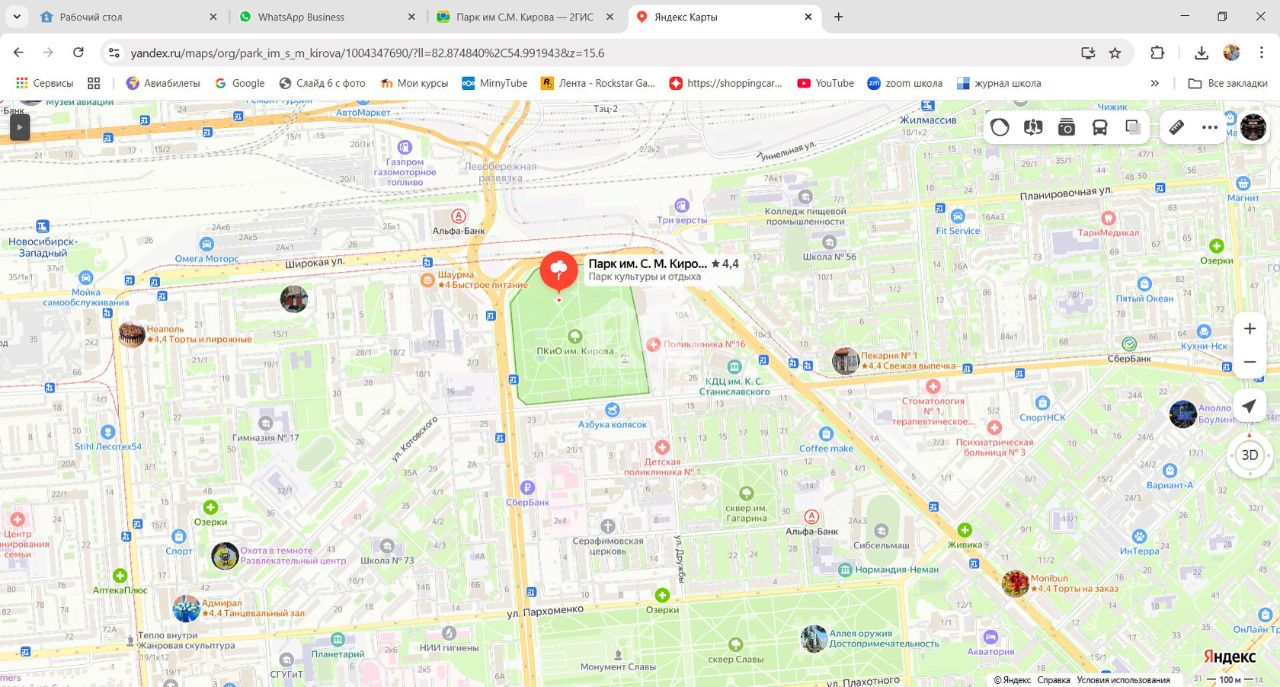Screen dimensions: 1280x687
Task: Switch to the Рабочий стол tab
Action: (x=128, y=17)
